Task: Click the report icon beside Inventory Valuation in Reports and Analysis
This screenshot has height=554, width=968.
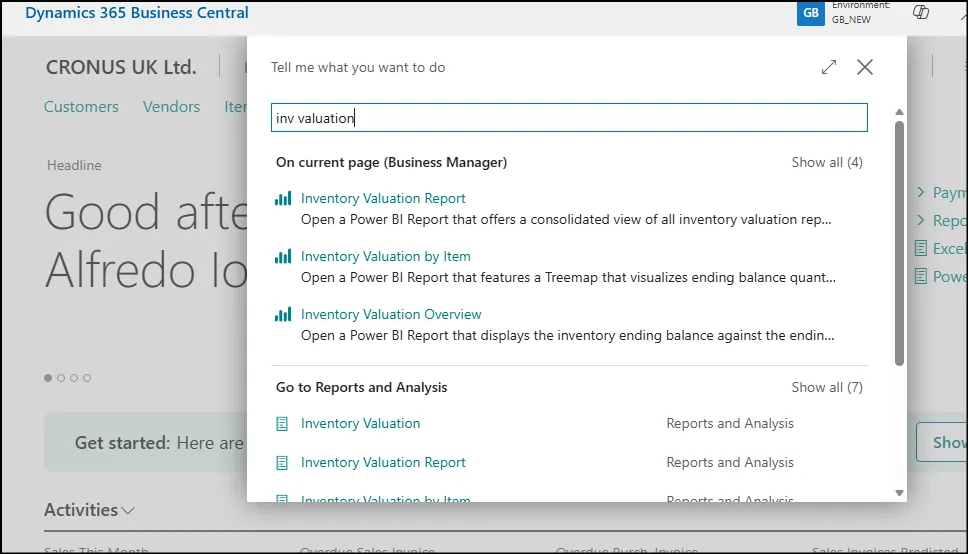Action: pyautogui.click(x=282, y=424)
